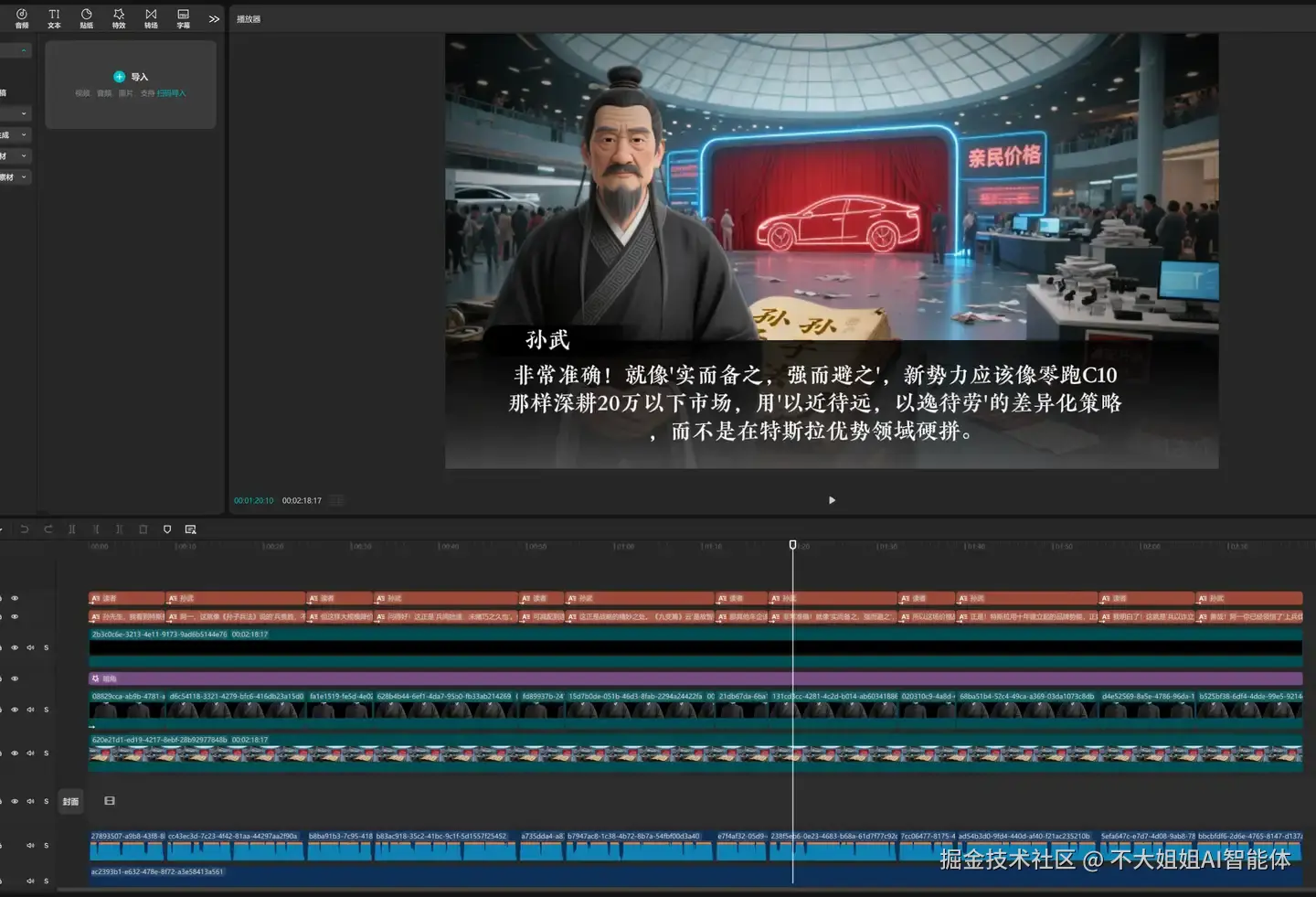The width and height of the screenshot is (1316, 897).
Task: Click the 封面 cover button
Action: coord(70,802)
